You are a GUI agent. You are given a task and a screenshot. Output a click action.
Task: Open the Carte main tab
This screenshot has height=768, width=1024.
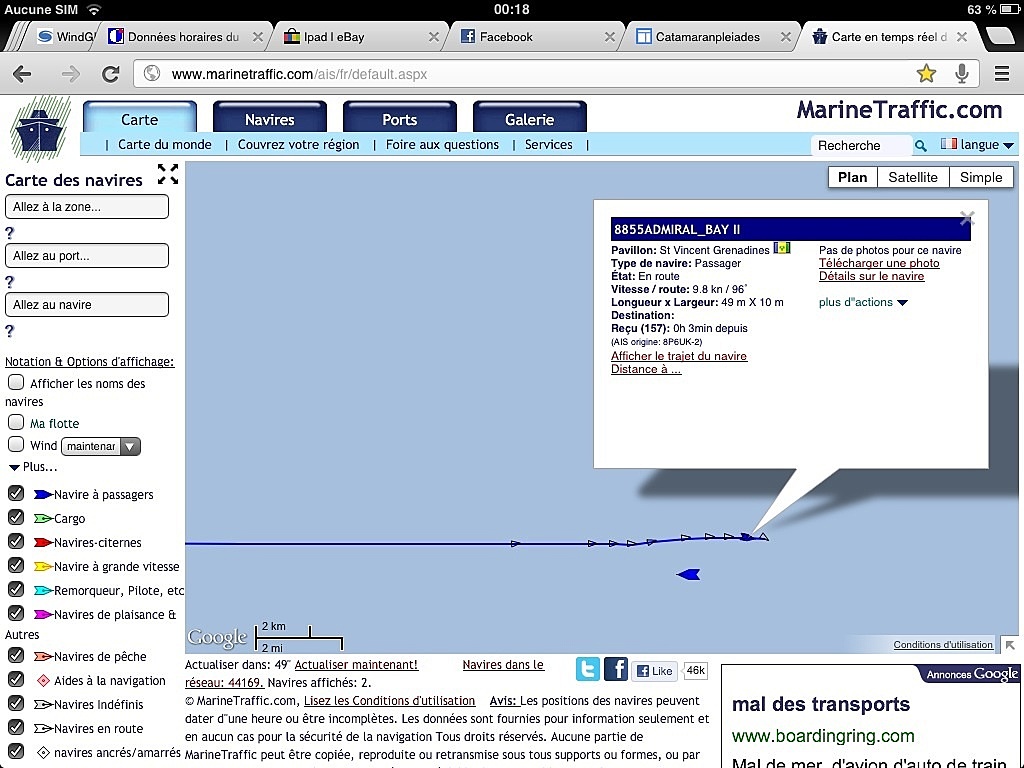[x=140, y=118]
